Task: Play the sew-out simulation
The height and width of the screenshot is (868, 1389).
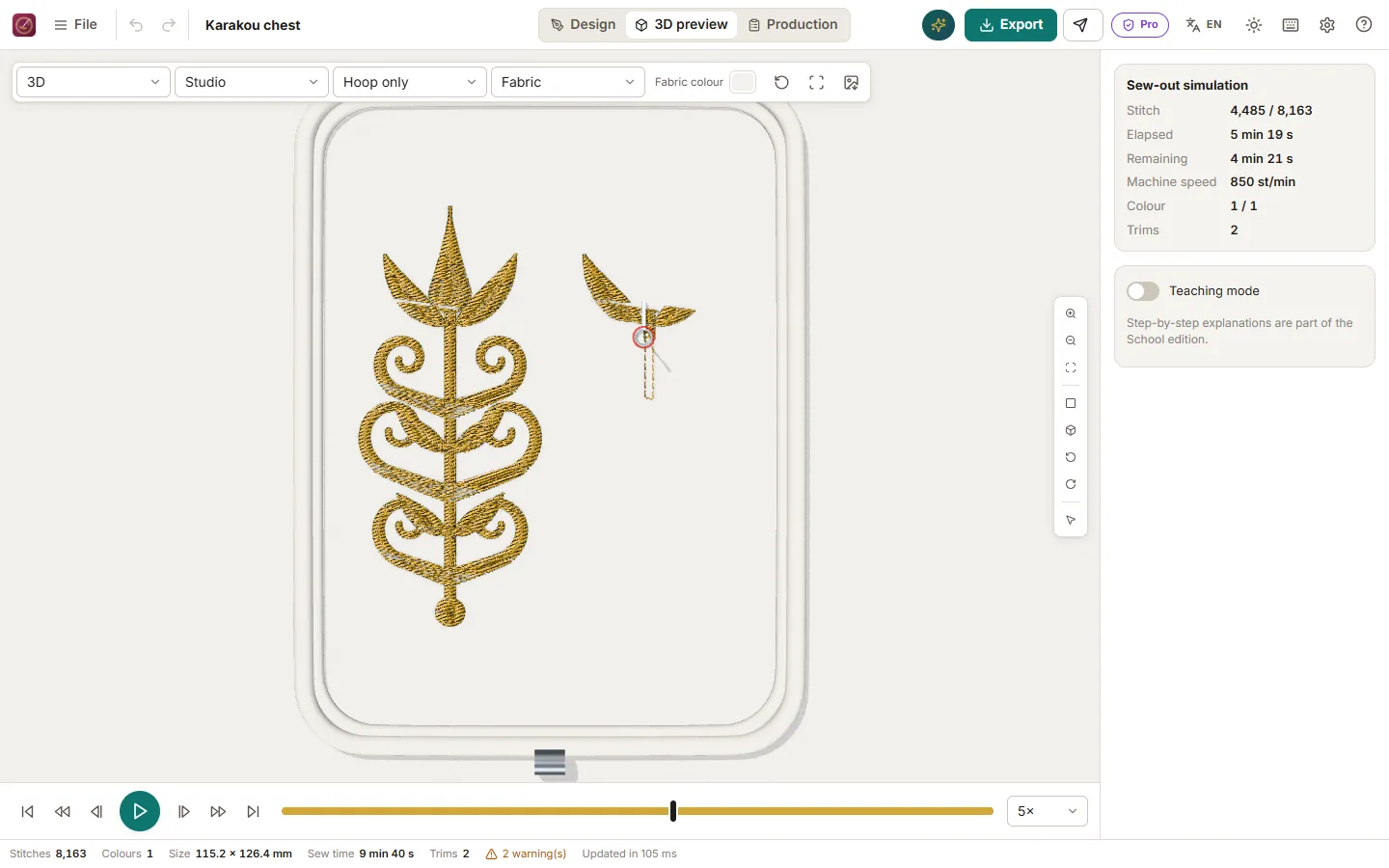Action: point(140,811)
